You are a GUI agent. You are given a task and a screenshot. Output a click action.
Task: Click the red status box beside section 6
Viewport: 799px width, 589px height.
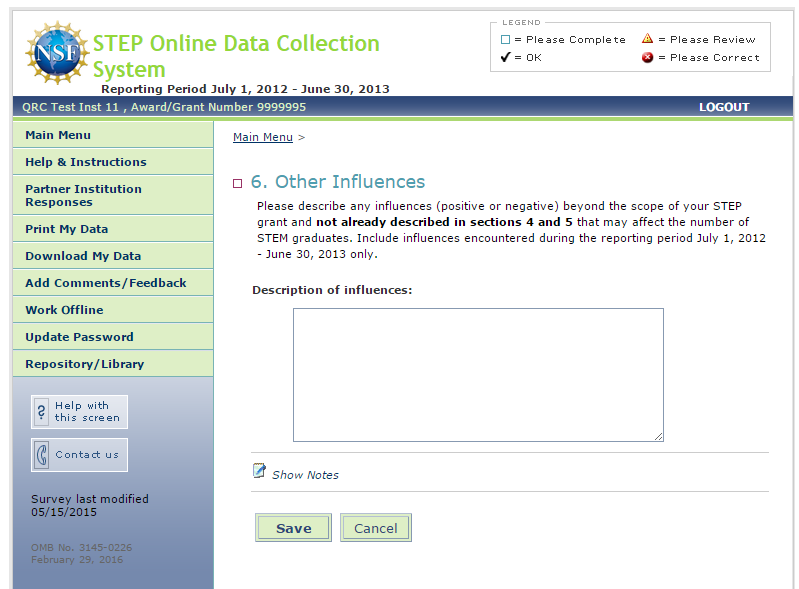pyautogui.click(x=237, y=183)
